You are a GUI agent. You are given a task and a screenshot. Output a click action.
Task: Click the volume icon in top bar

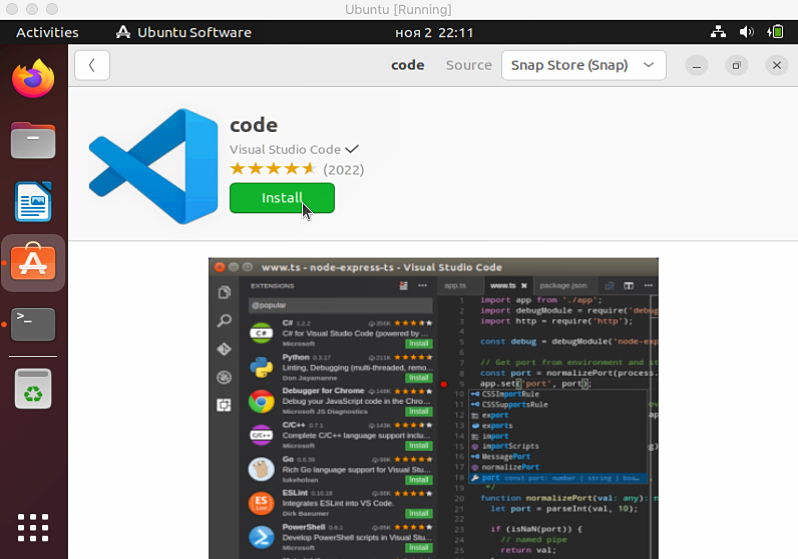pyautogui.click(x=746, y=32)
